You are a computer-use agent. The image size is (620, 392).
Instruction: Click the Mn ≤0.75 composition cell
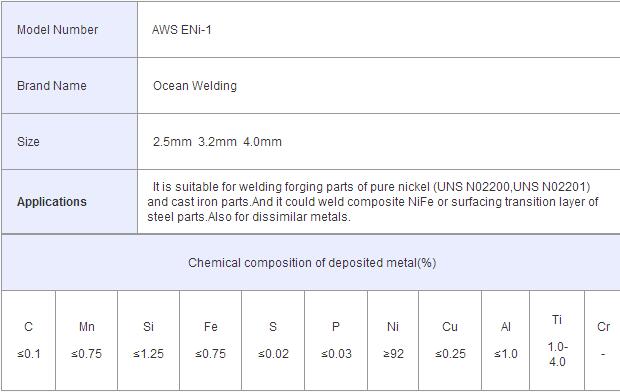point(87,341)
